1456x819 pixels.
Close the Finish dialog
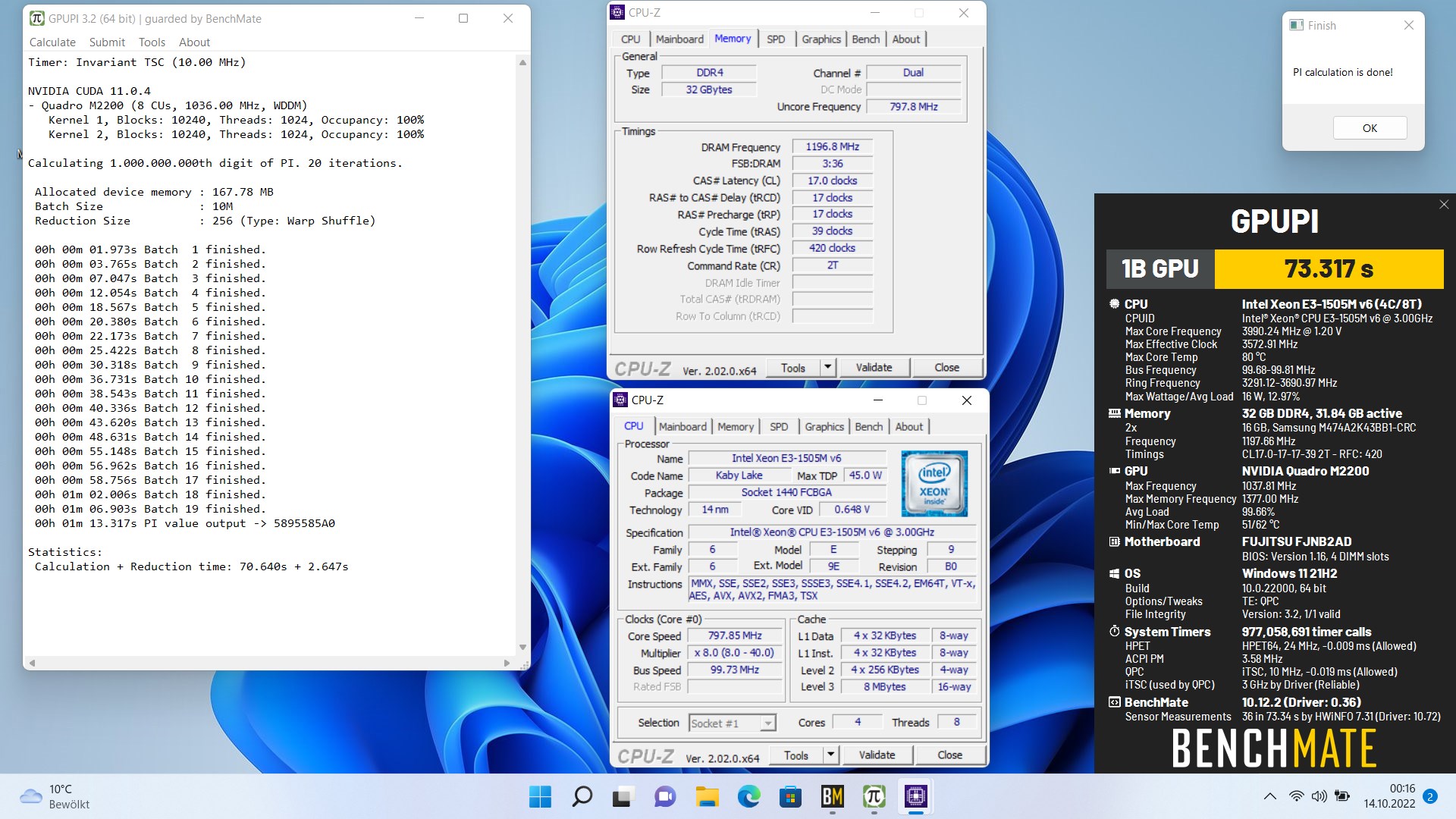pyautogui.click(x=1408, y=25)
